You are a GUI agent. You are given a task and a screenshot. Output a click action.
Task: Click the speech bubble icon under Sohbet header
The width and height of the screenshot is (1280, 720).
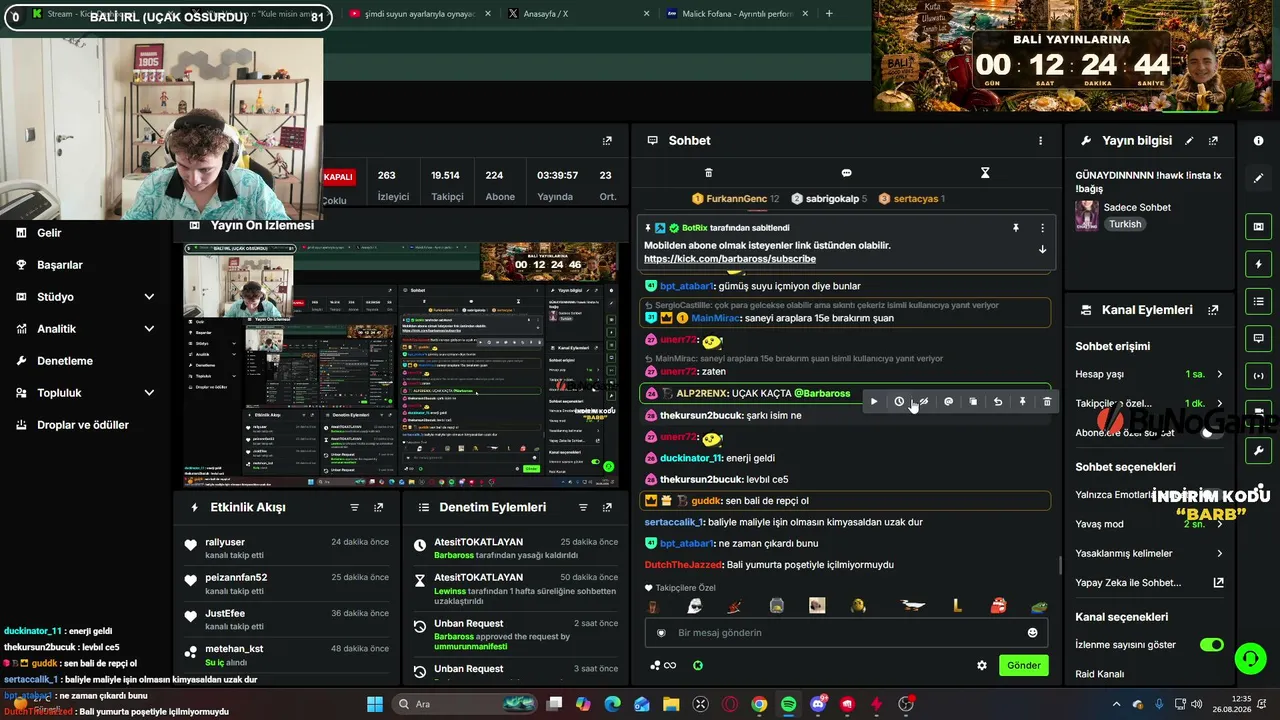pos(846,173)
